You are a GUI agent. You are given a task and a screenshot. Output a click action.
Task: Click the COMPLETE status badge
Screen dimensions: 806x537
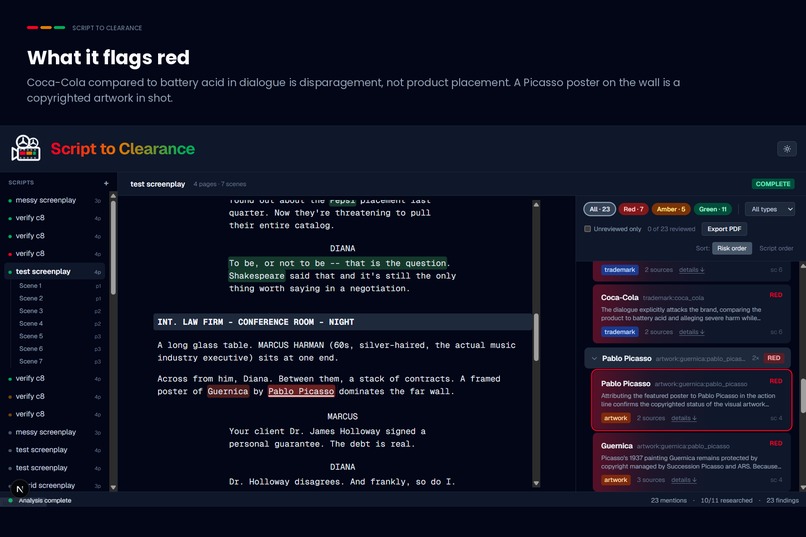click(x=773, y=184)
